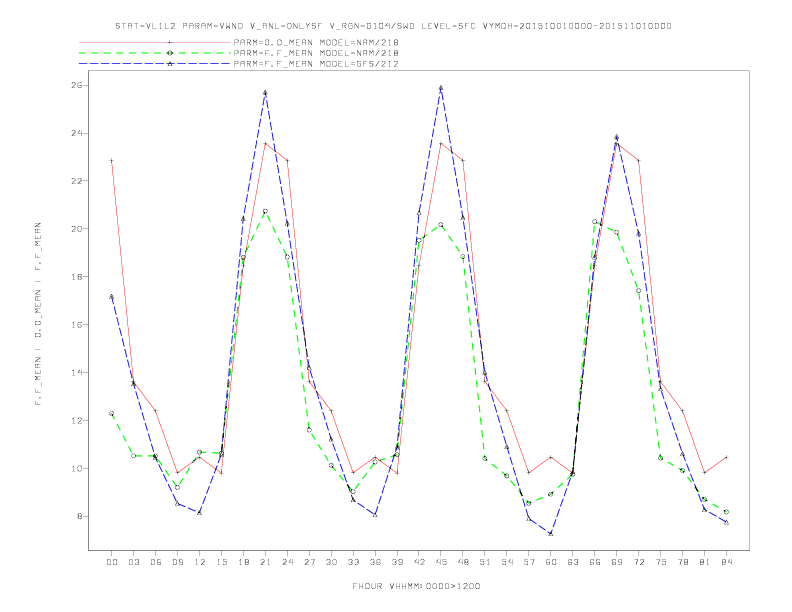Click y-axis tick label 24
The height and width of the screenshot is (612, 792).
77,133
